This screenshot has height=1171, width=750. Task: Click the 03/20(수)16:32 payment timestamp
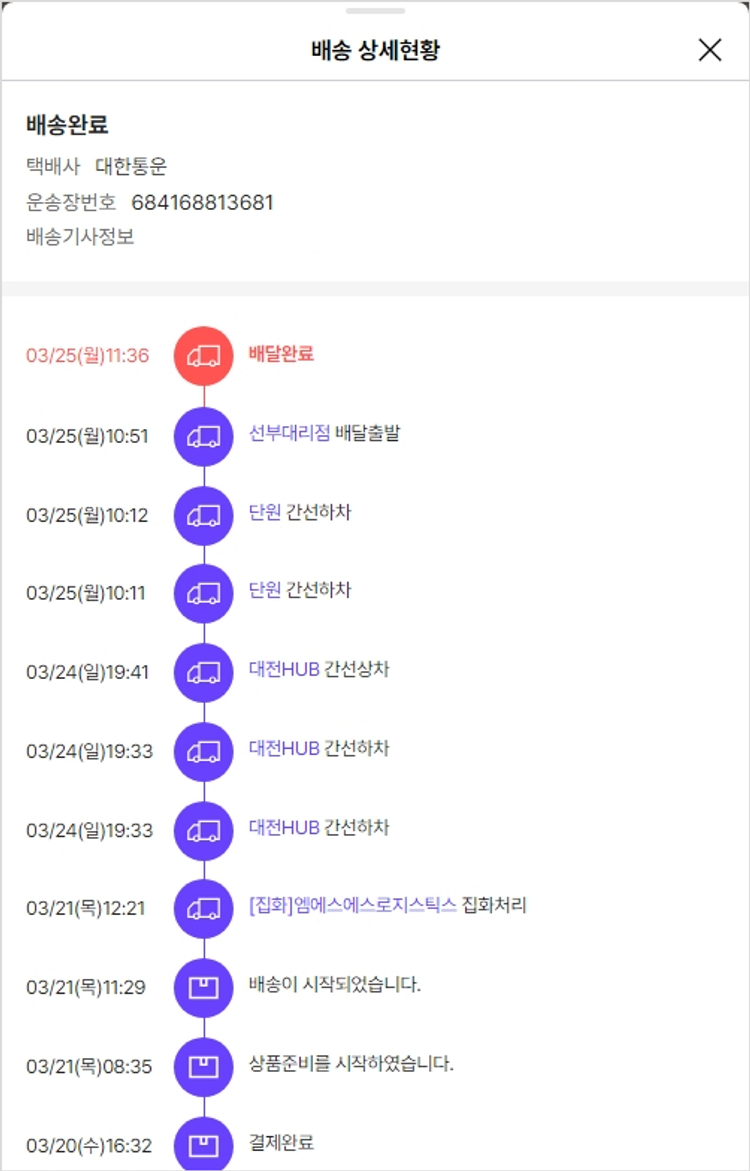click(89, 1145)
